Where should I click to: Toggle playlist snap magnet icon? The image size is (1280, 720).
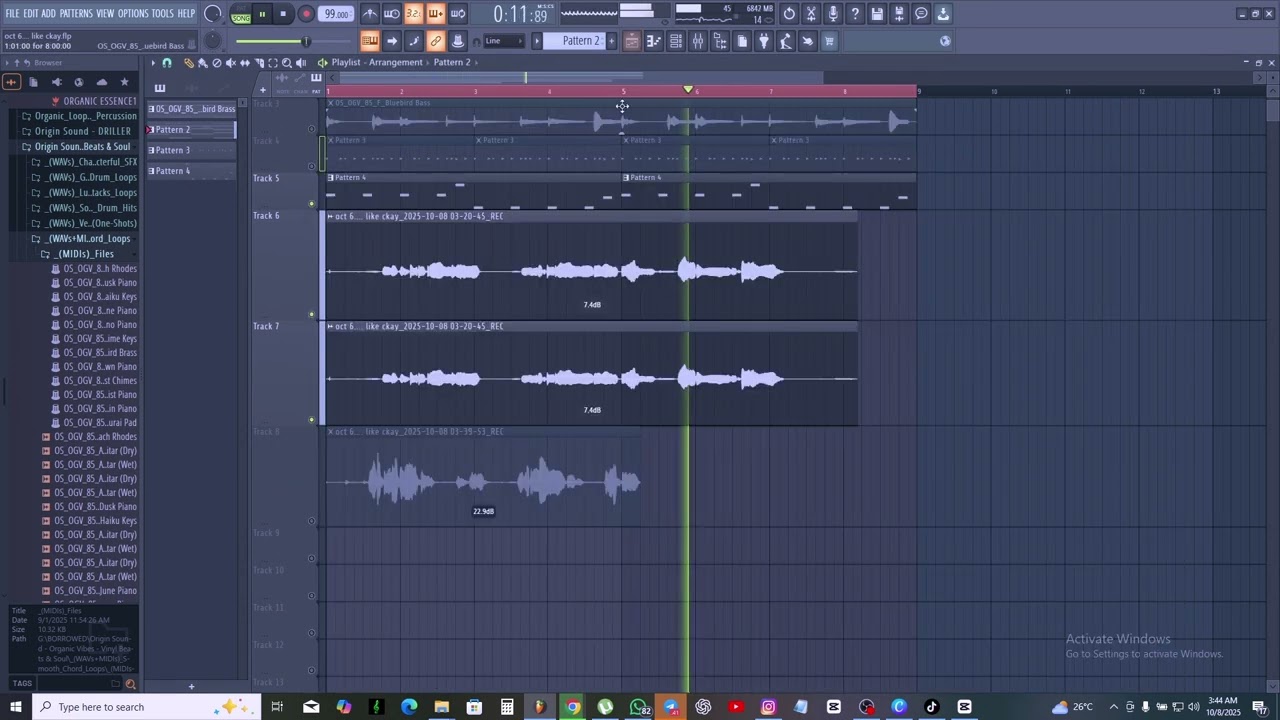point(167,63)
